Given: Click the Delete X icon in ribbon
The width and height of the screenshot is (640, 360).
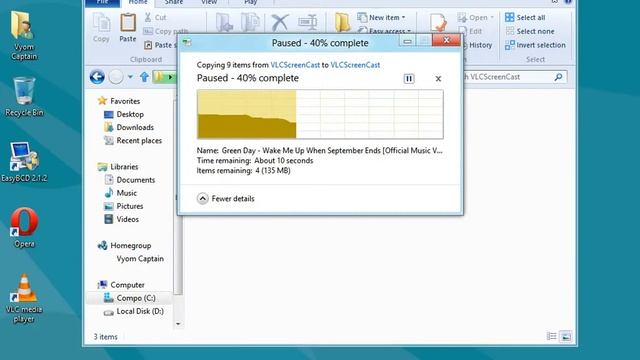Looking at the screenshot, I should (x=280, y=22).
